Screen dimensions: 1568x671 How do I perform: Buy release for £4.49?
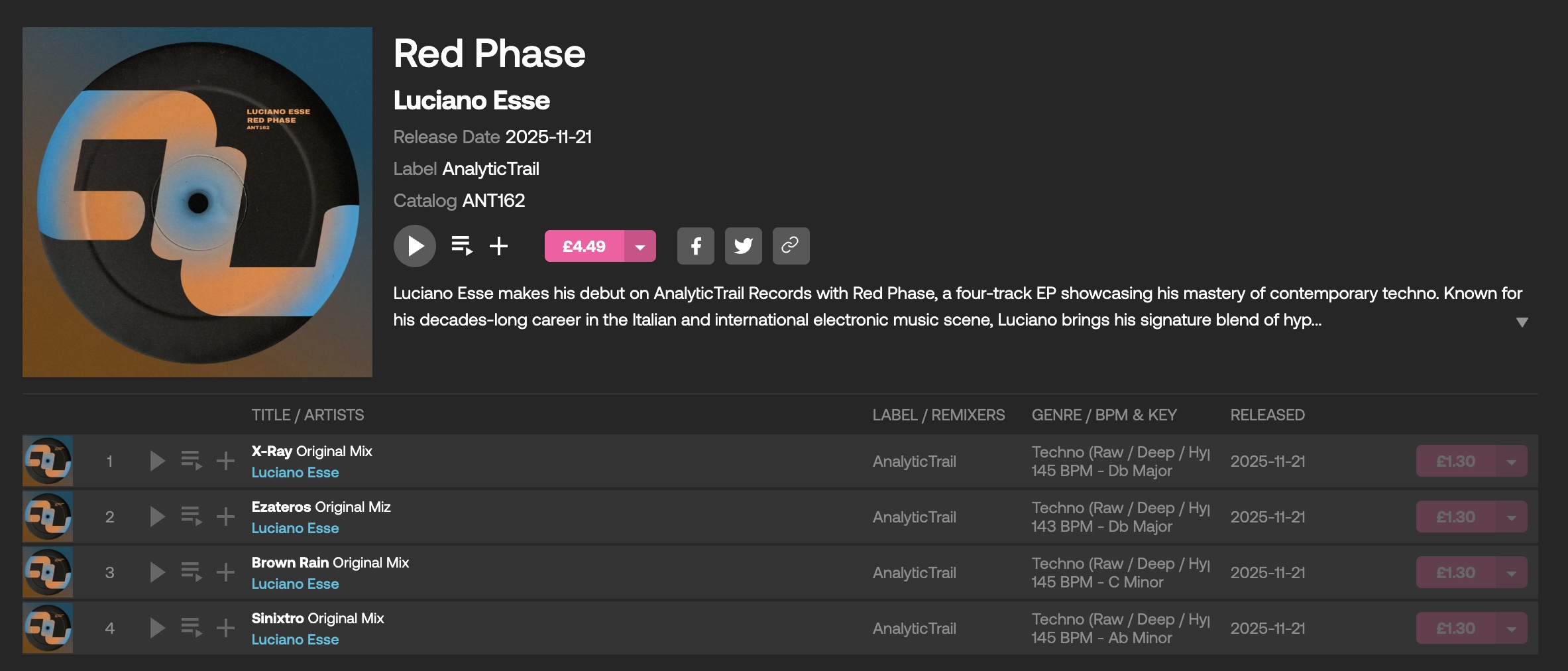584,246
